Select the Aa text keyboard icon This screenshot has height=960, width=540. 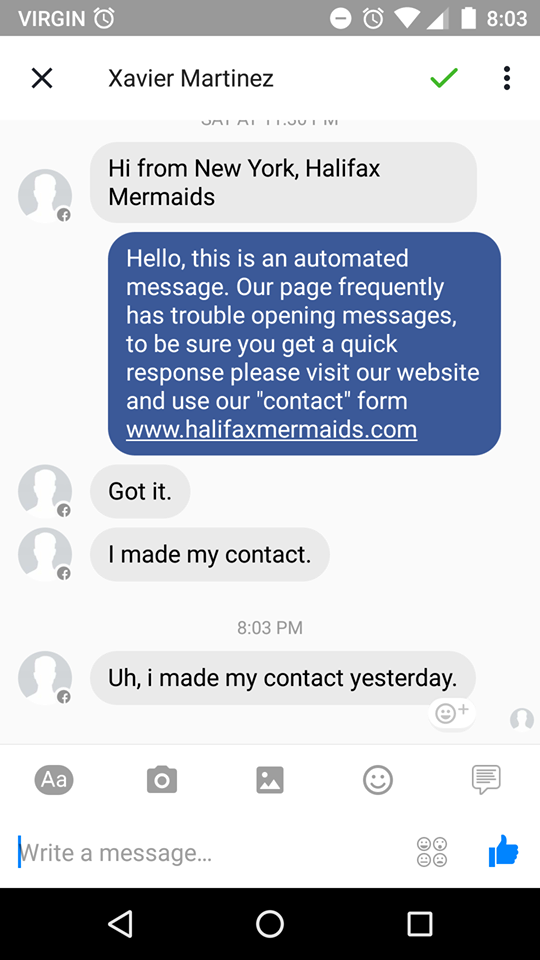[x=54, y=780]
